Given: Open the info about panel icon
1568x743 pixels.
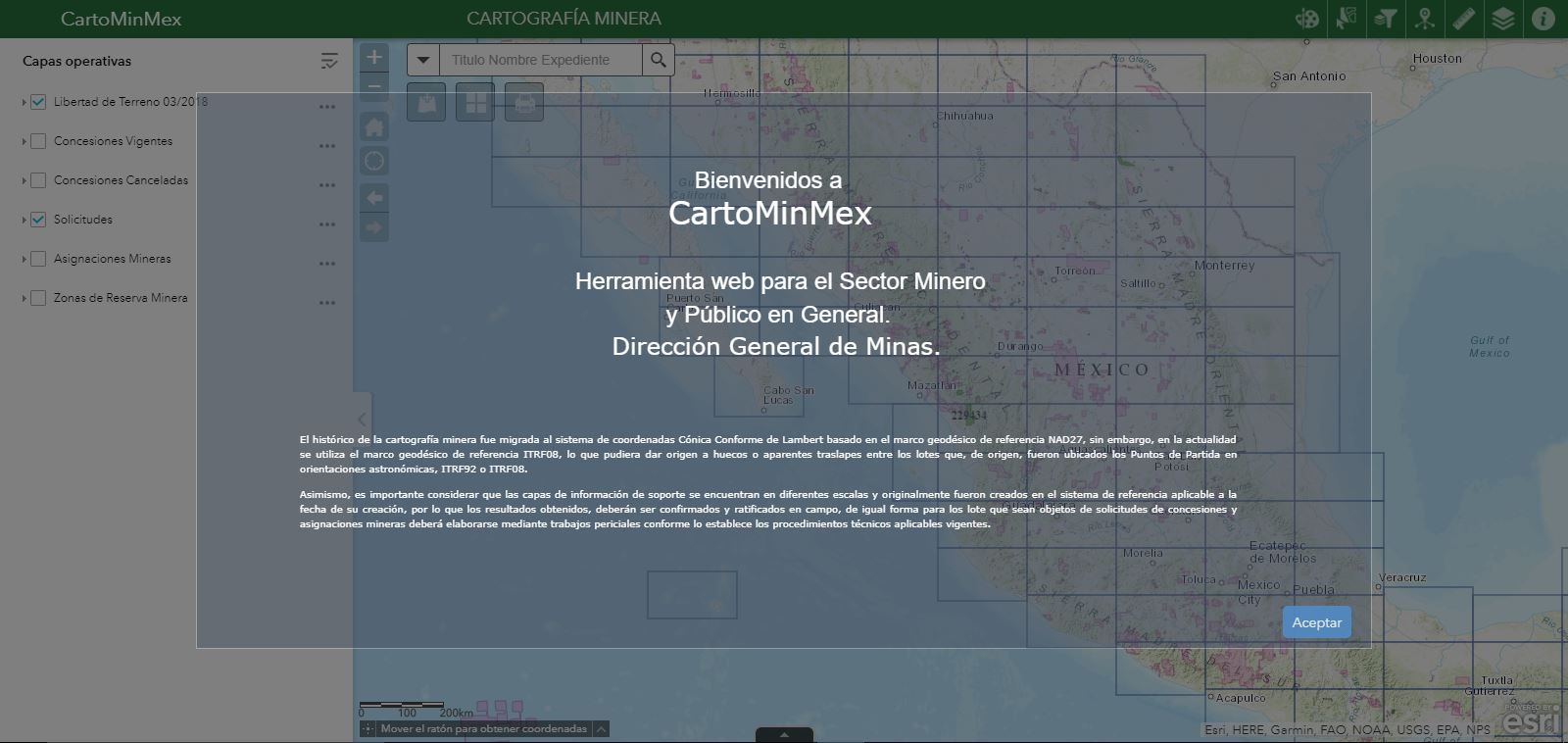Looking at the screenshot, I should [1543, 19].
